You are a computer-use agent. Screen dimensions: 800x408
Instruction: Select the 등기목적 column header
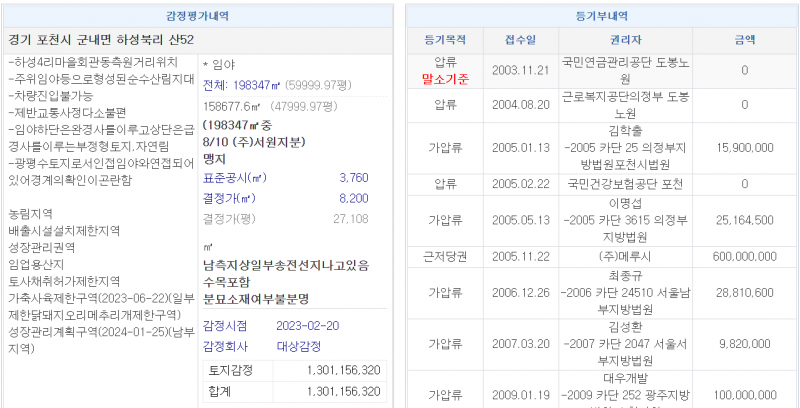[445, 40]
